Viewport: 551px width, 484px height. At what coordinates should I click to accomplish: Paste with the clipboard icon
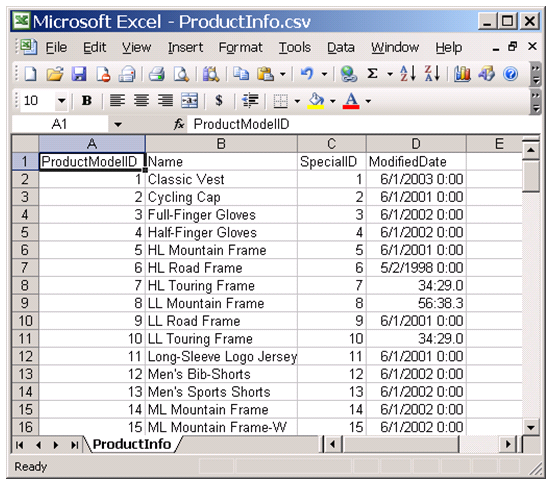tap(266, 74)
